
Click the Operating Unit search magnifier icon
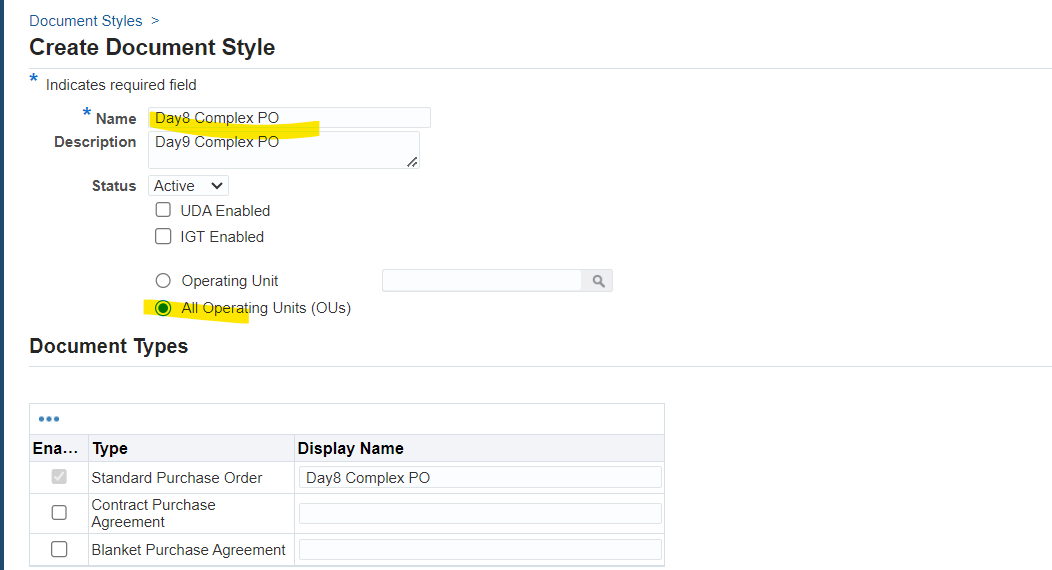click(x=598, y=281)
